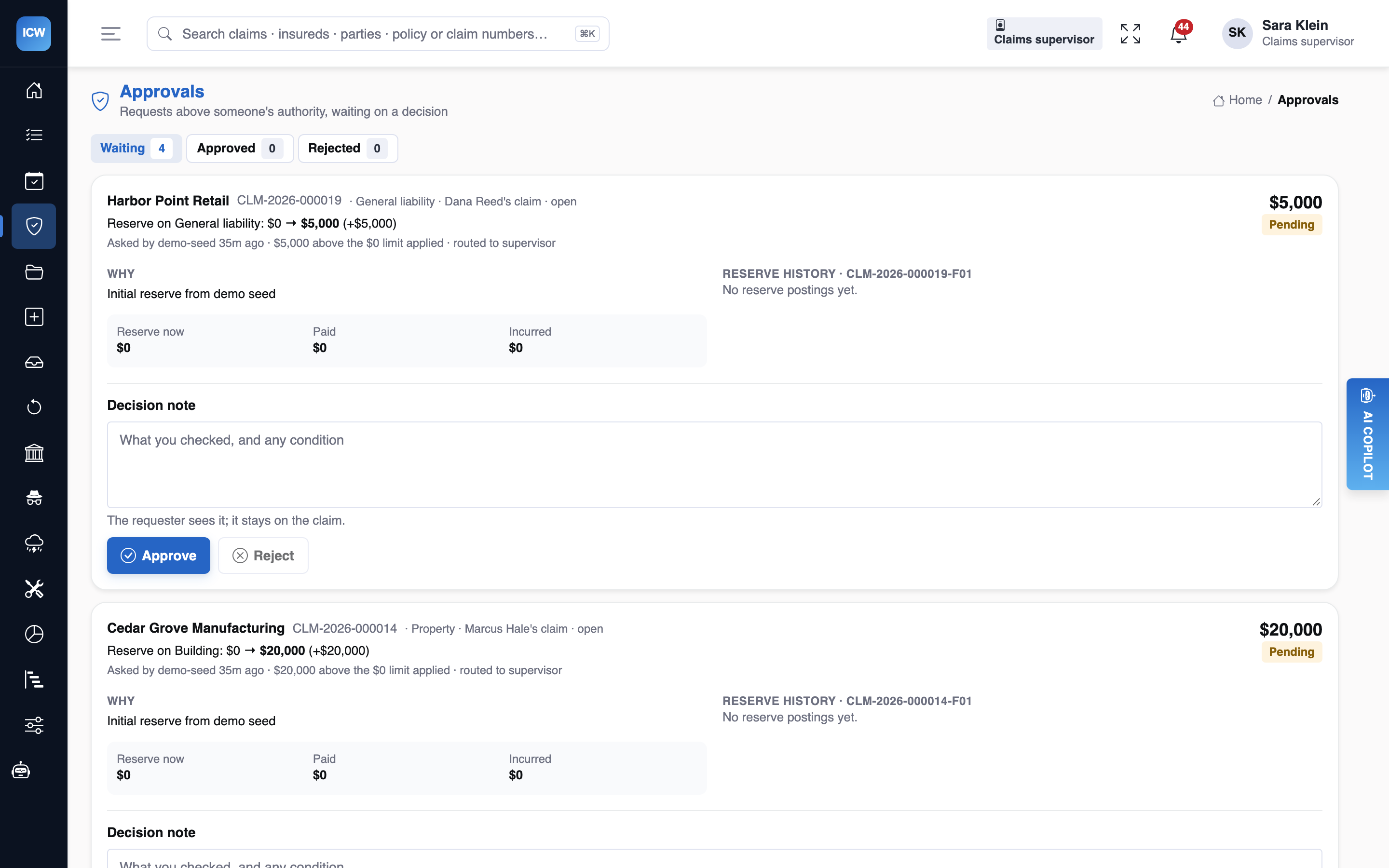Viewport: 1389px width, 868px height.
Task: Open the detective hat-and-glasses icon
Action: [34, 498]
